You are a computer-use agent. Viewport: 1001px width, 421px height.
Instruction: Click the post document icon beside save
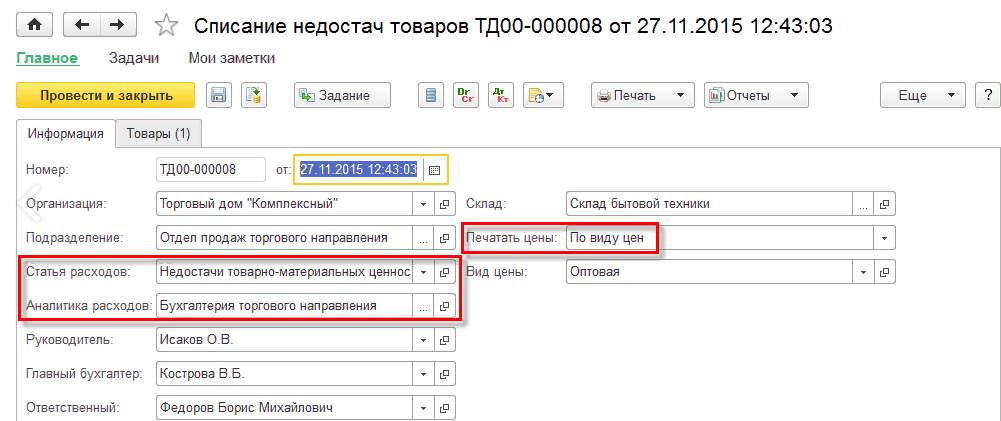click(x=254, y=96)
